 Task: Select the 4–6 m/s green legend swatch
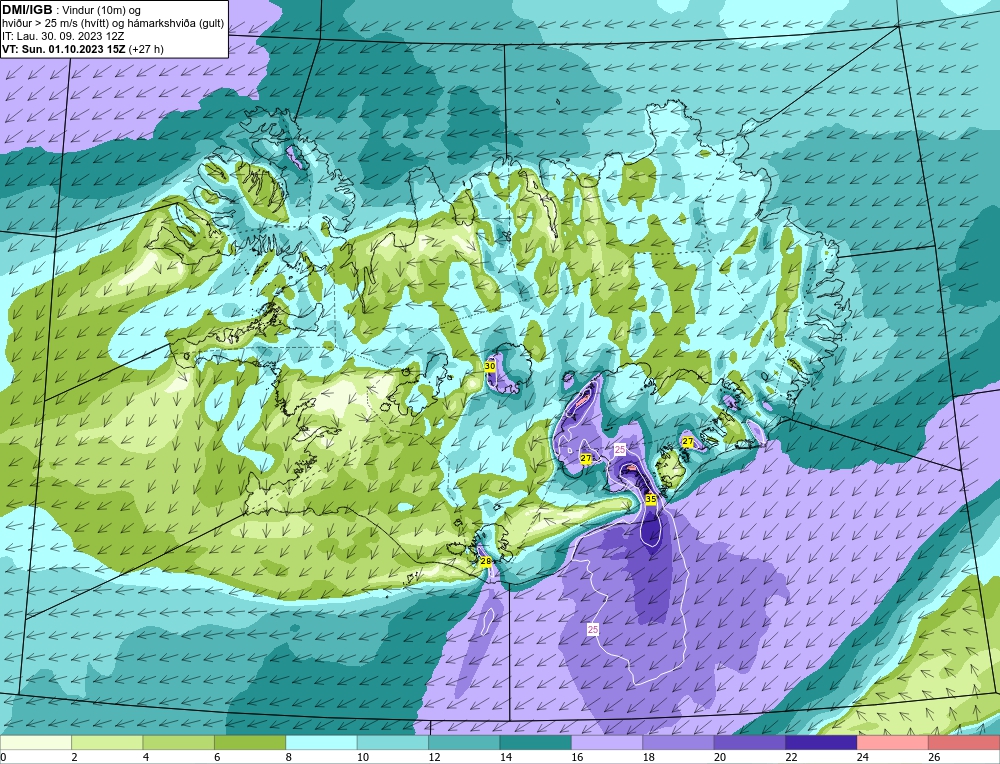(179, 742)
